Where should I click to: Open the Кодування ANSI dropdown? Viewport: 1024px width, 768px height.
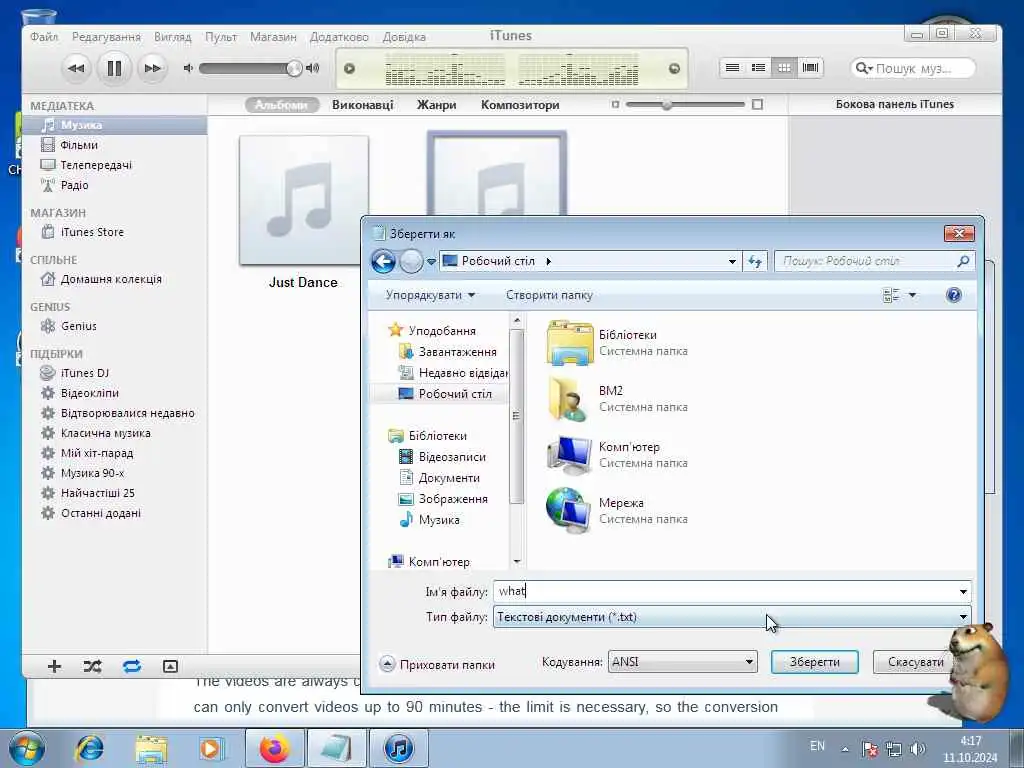click(x=682, y=662)
